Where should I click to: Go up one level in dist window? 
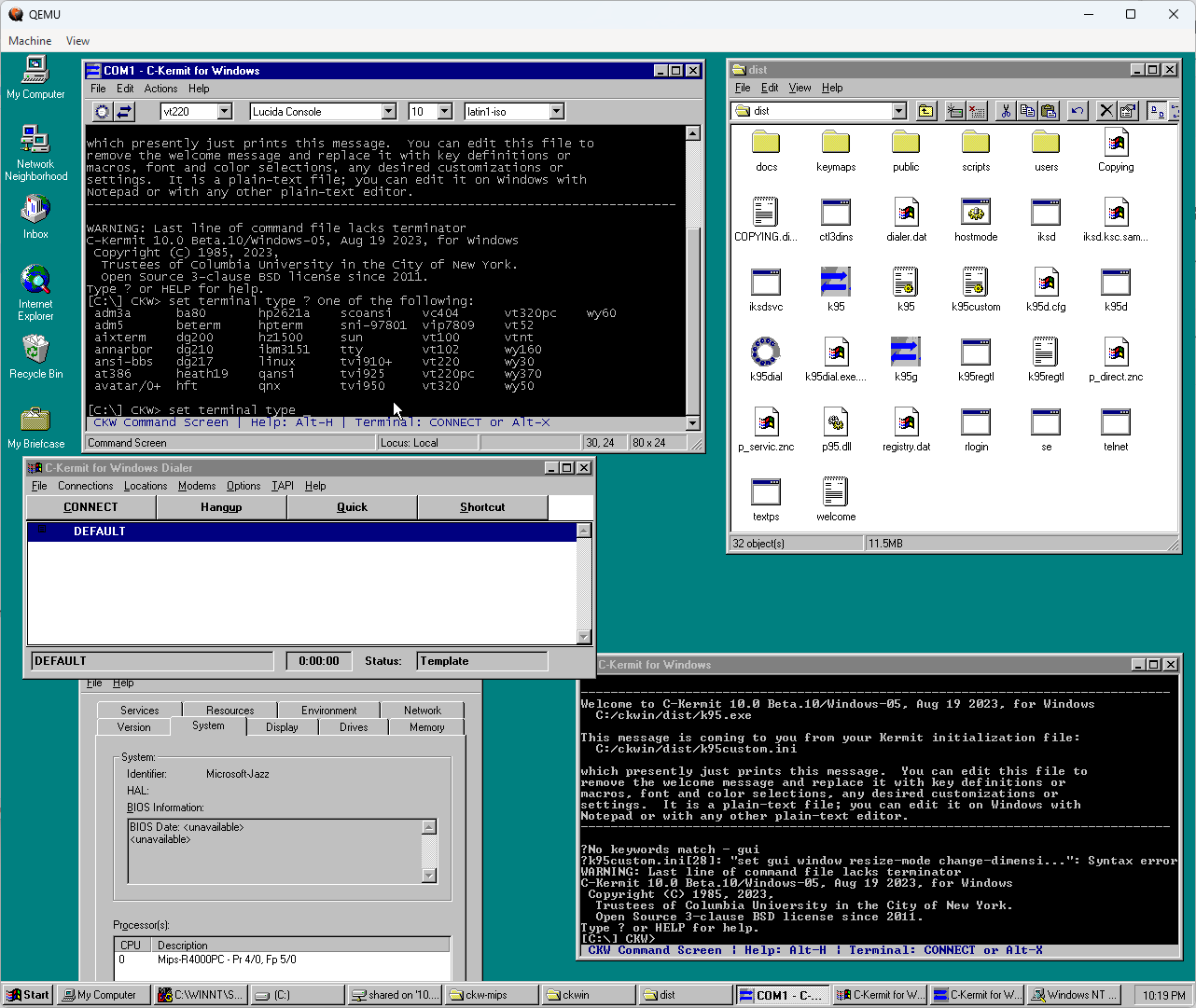(925, 111)
